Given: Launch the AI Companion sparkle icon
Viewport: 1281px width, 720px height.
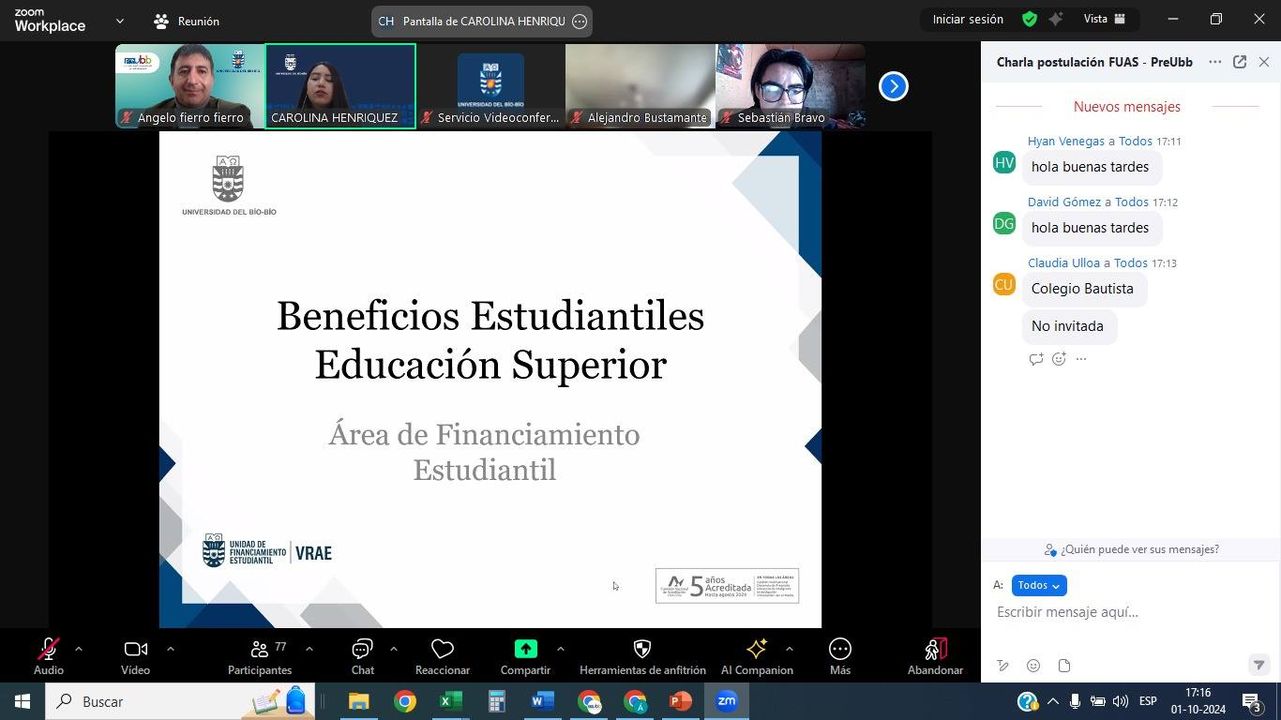Looking at the screenshot, I should click(756, 649).
